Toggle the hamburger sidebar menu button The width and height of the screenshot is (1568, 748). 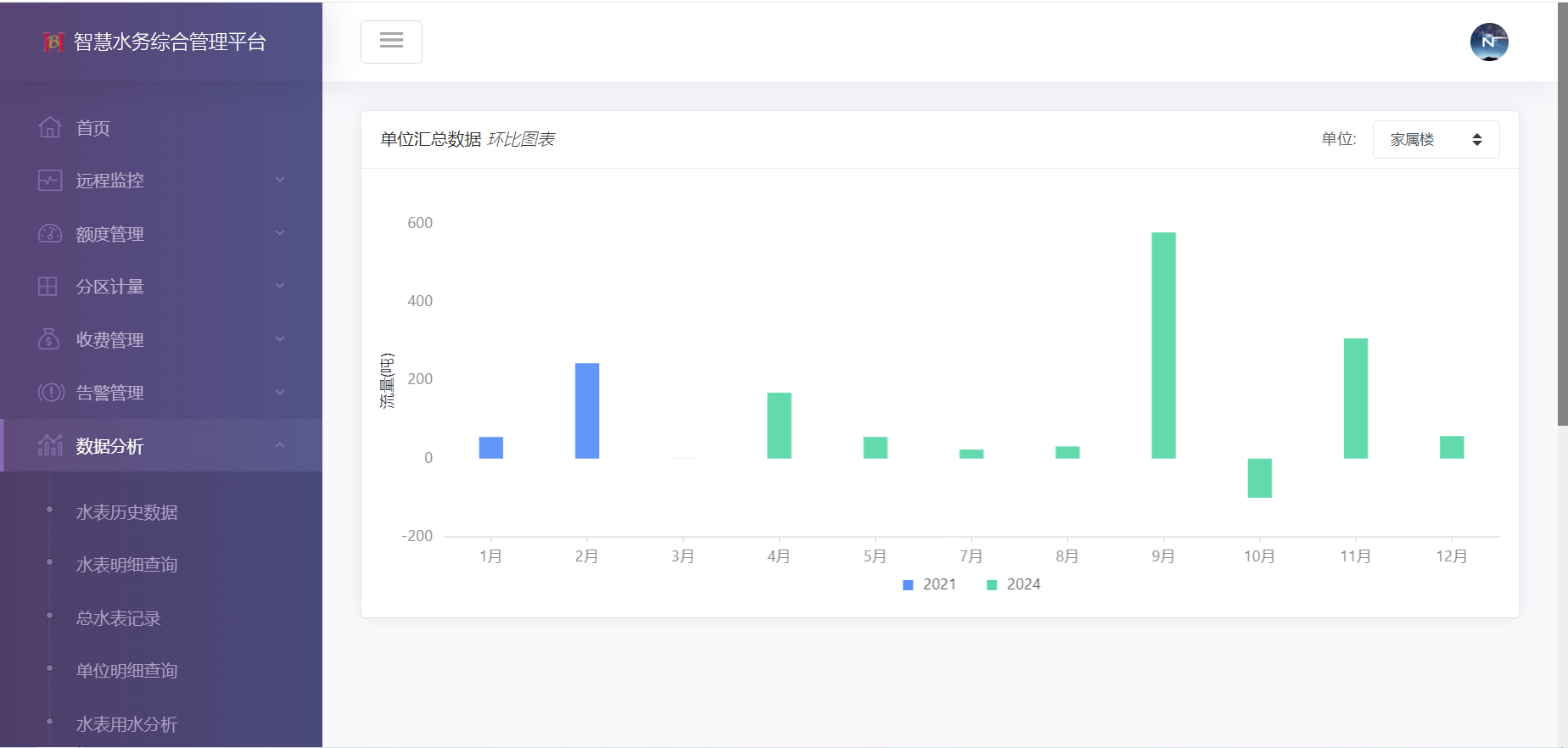click(x=391, y=42)
